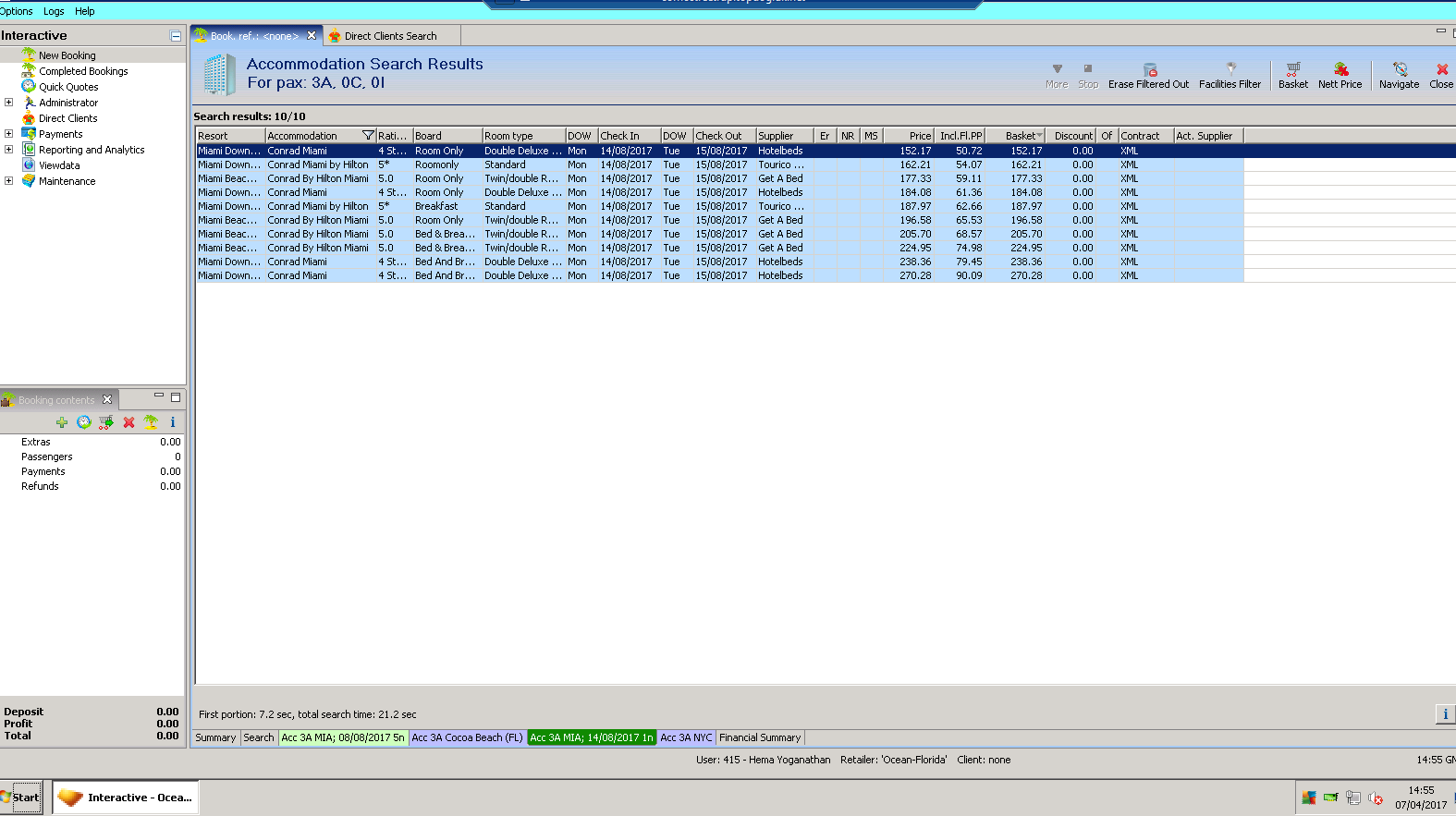The width and height of the screenshot is (1456, 816).
Task: Click the Basket cart icon
Action: pyautogui.click(x=1292, y=69)
